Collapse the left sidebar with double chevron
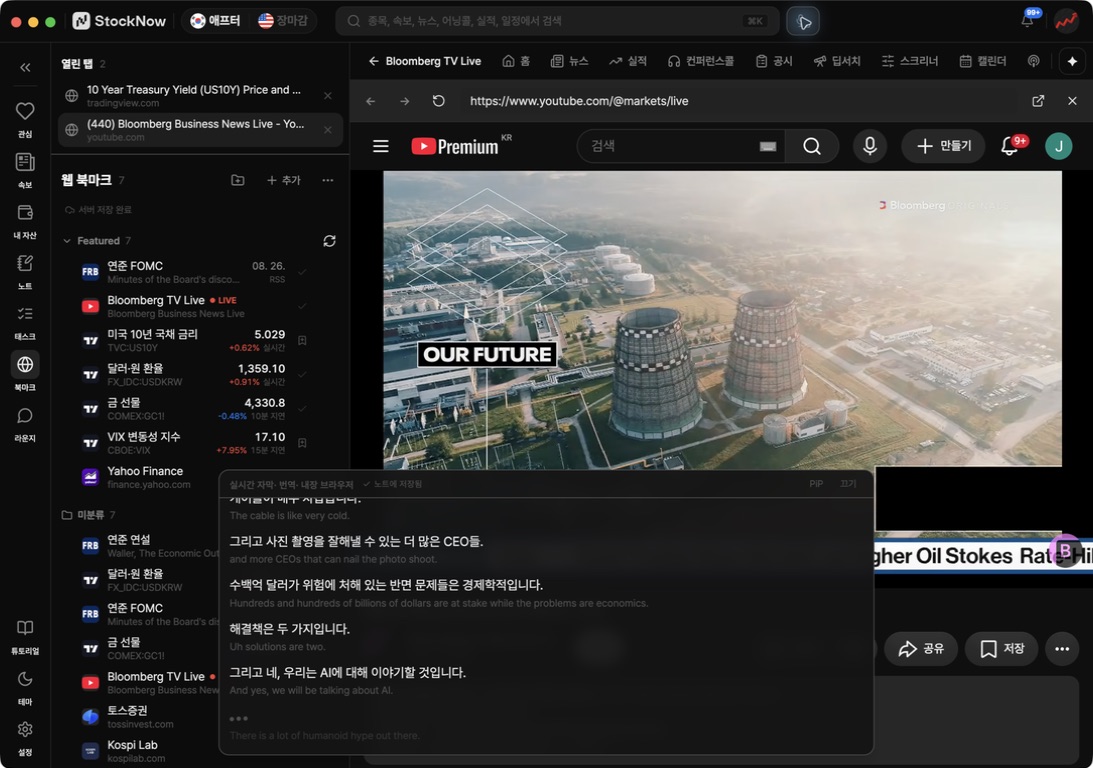The image size is (1093, 768). pyautogui.click(x=25, y=67)
